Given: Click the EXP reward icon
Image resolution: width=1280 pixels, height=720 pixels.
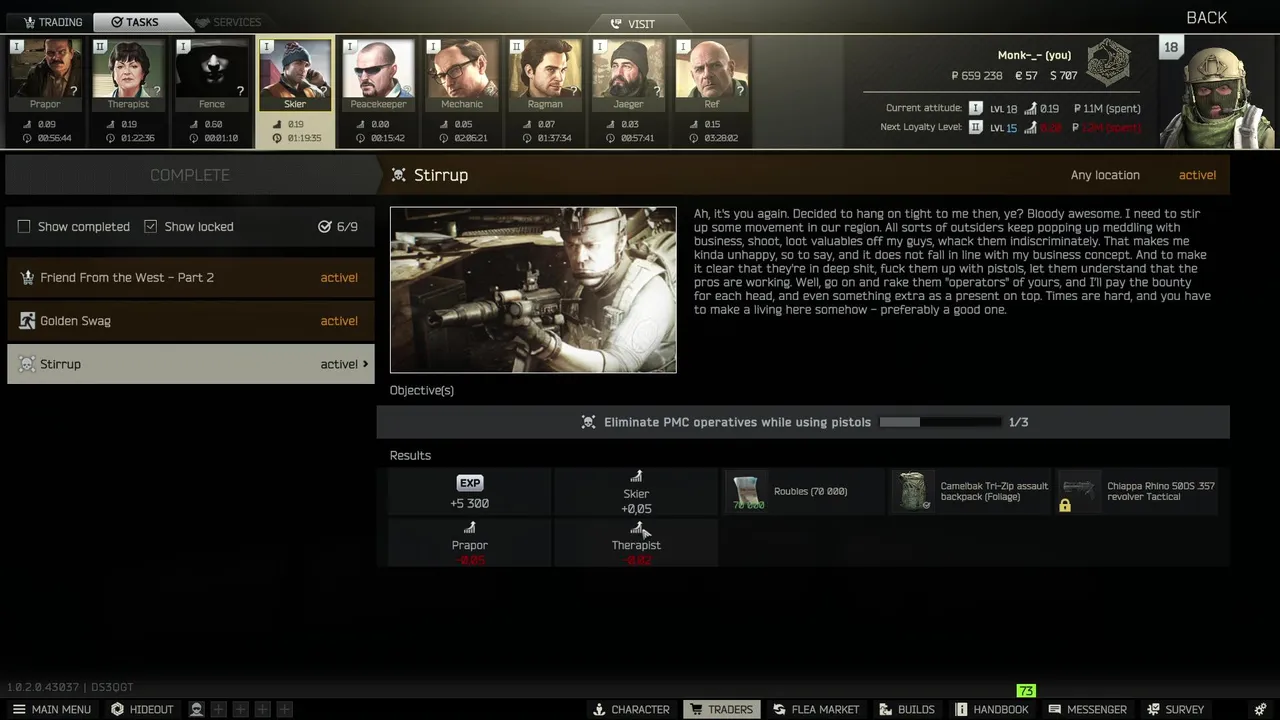Looking at the screenshot, I should coord(469,483).
